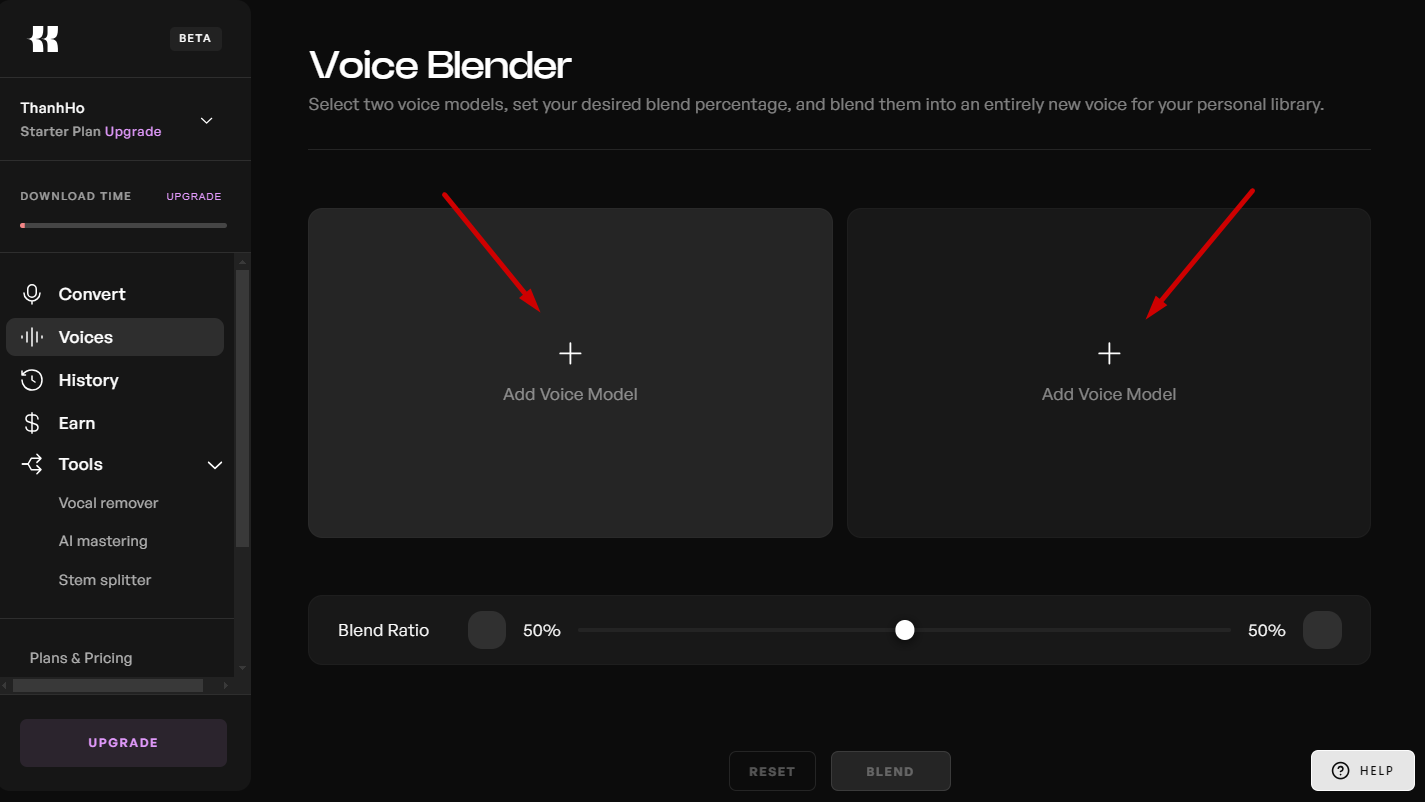This screenshot has width=1425, height=802.
Task: Click the Voices waveform icon
Action: [32, 337]
